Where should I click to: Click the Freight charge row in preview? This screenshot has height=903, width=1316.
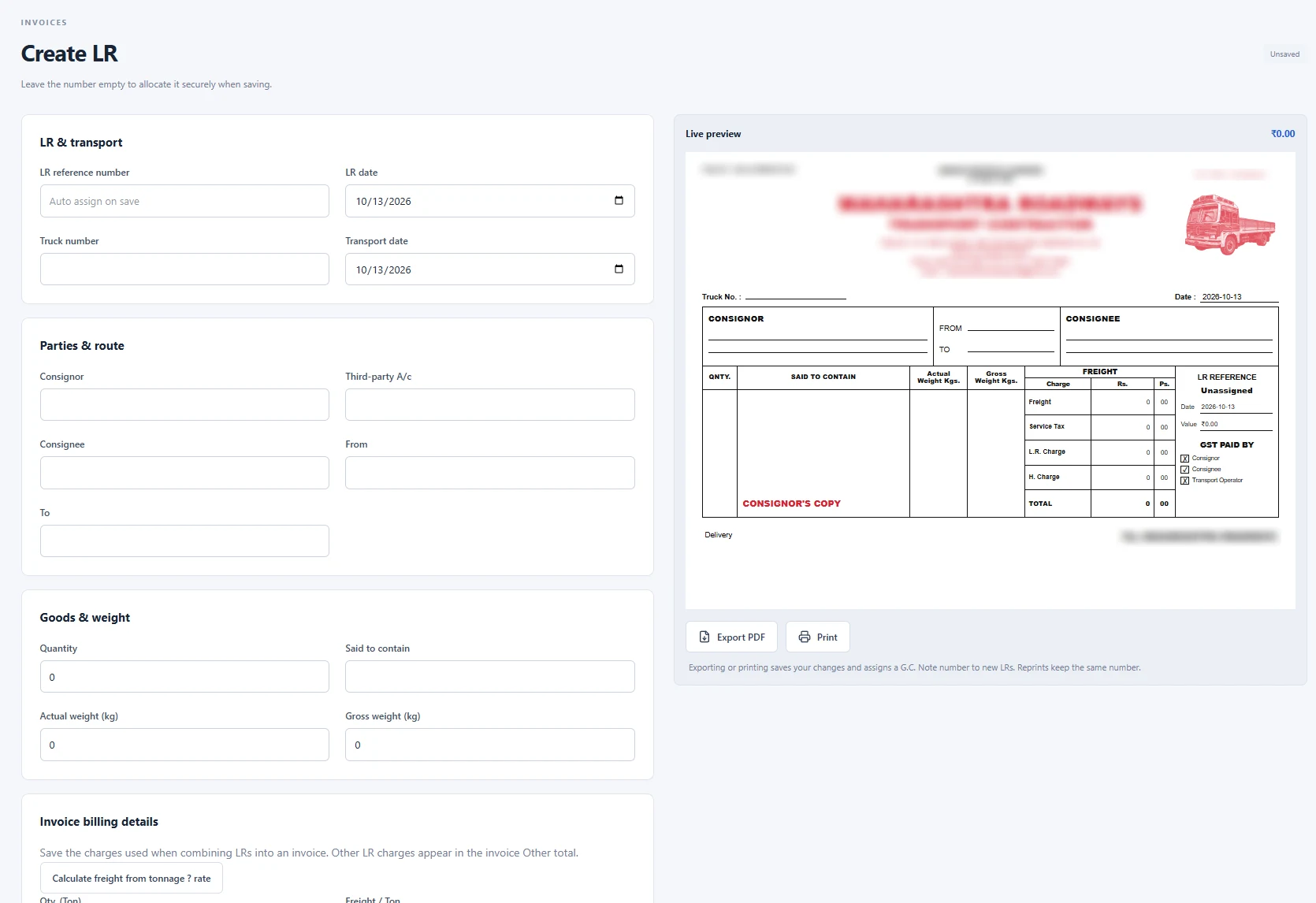click(x=1099, y=402)
